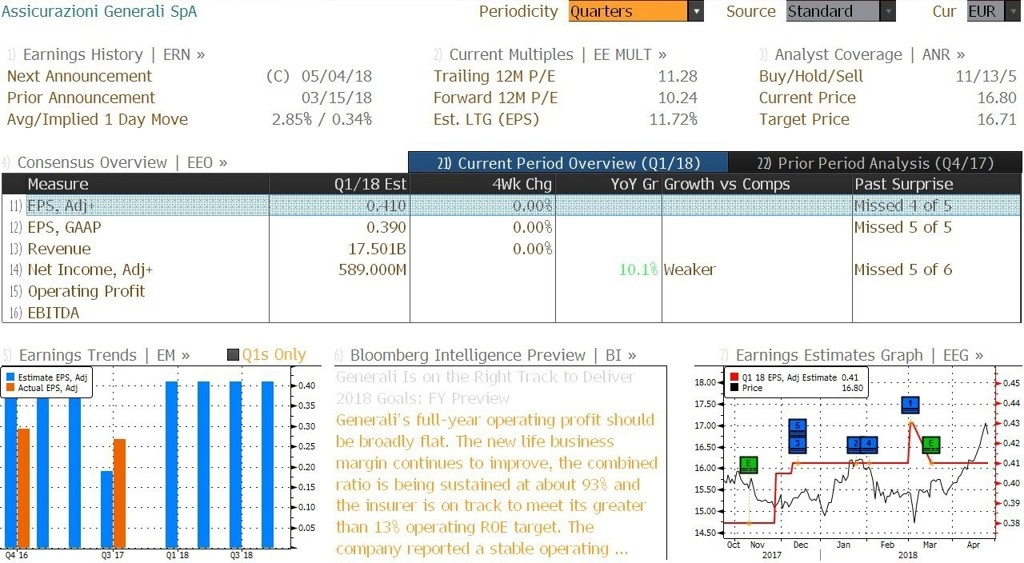Click Est. LTG (EPS) value 11.72%
Viewport: 1024px width, 563px height.
tap(673, 120)
